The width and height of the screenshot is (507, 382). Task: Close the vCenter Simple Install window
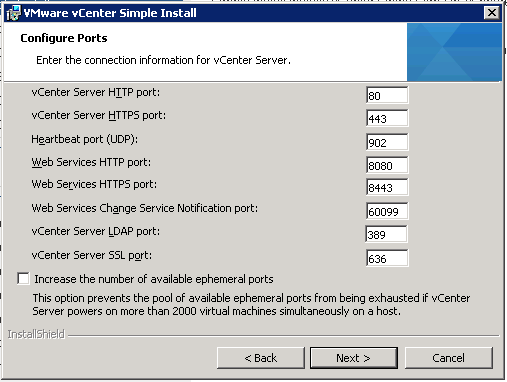point(492,13)
